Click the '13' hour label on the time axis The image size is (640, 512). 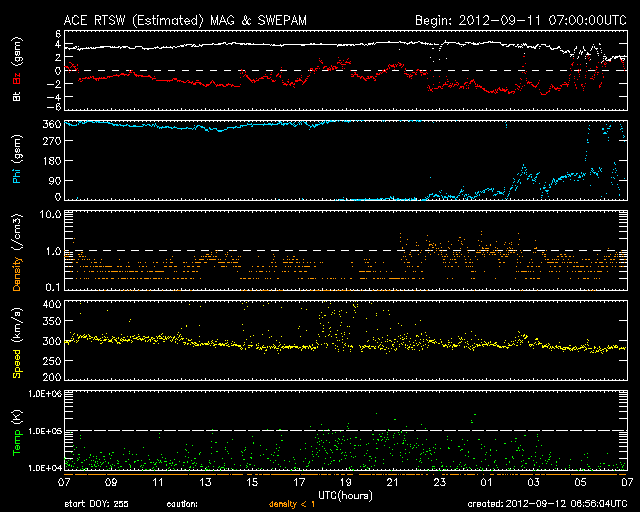coord(205,483)
